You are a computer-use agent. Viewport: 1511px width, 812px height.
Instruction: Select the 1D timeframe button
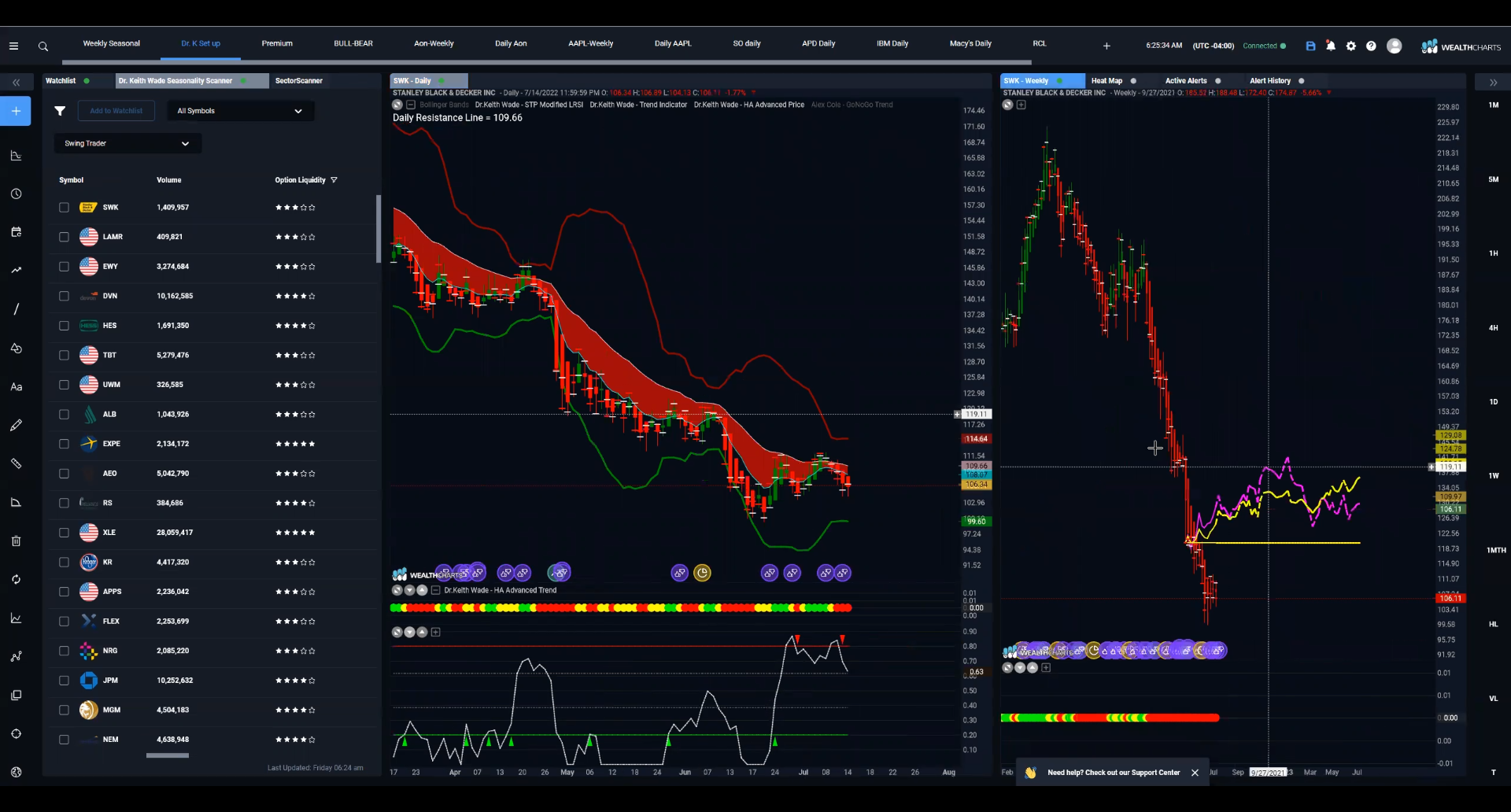click(x=1493, y=401)
